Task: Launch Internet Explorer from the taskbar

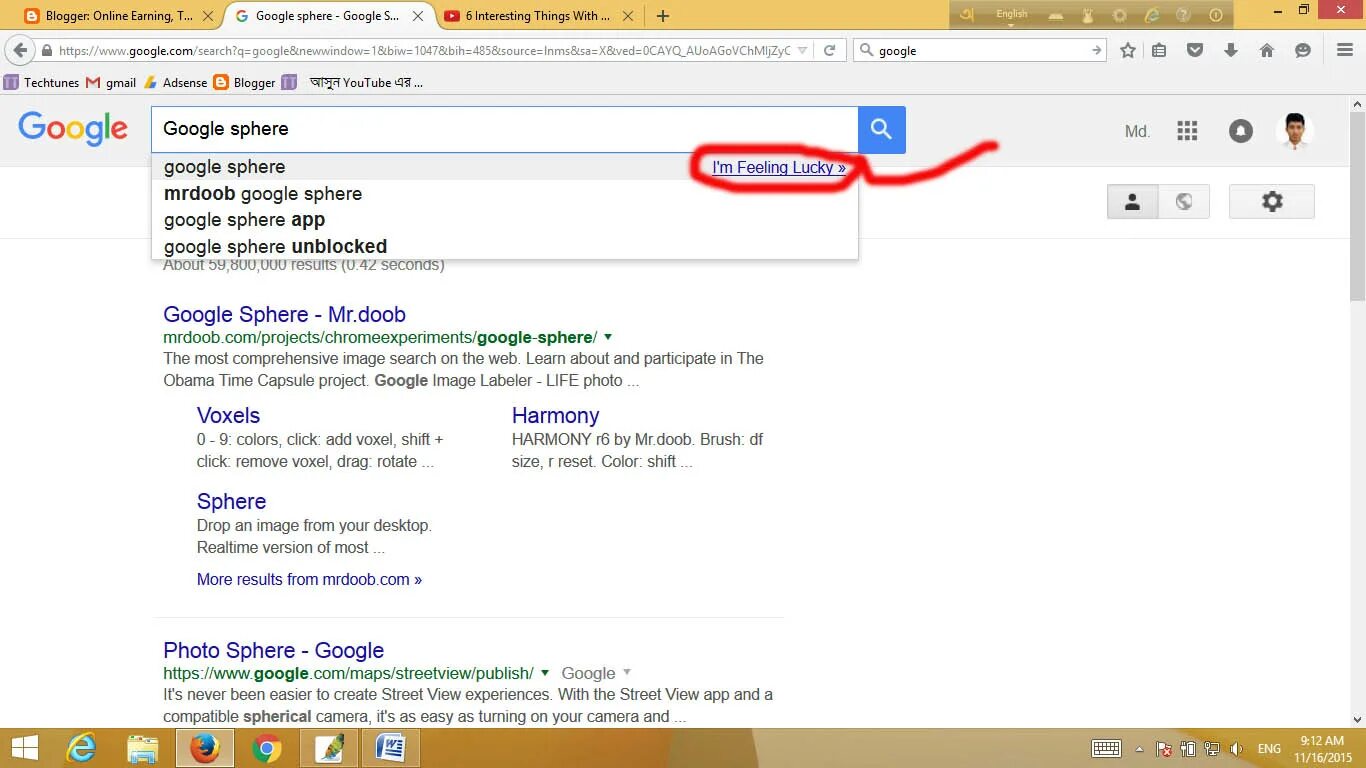Action: tap(81, 748)
